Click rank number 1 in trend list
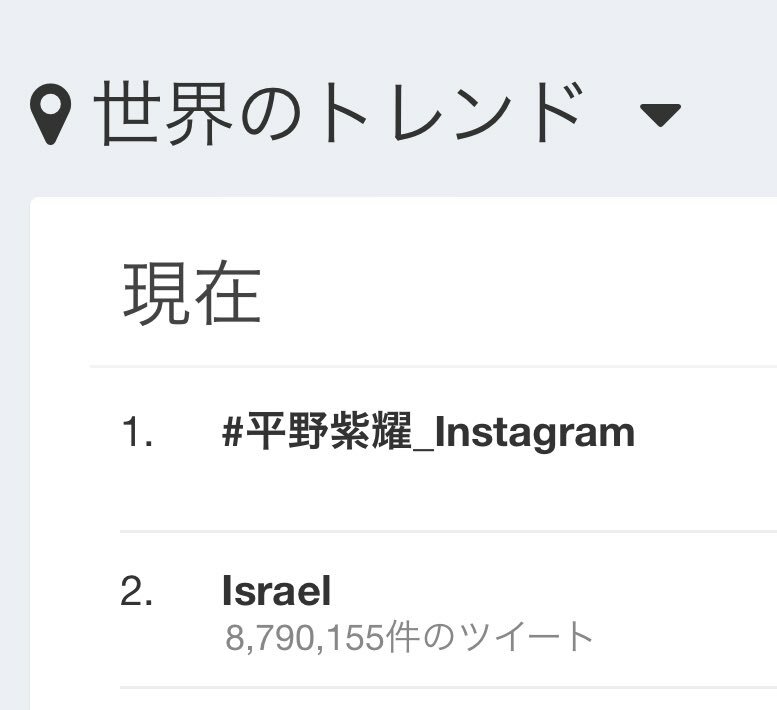The height and width of the screenshot is (710, 777). coord(137,432)
